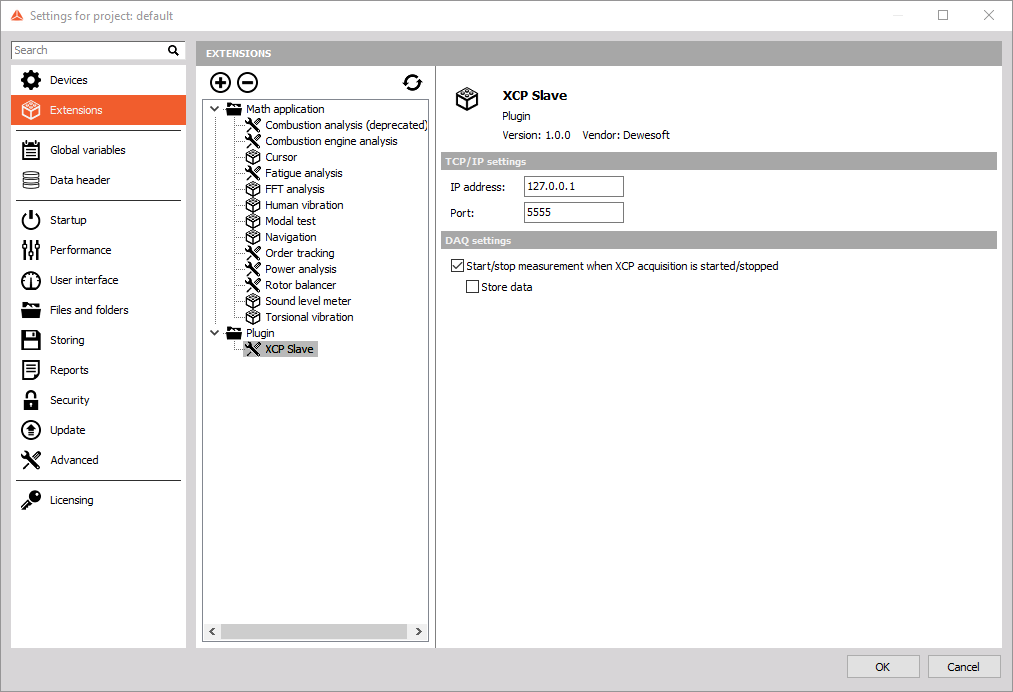The image size is (1013, 692).
Task: Click the tree scrollbar left arrow
Action: (212, 631)
